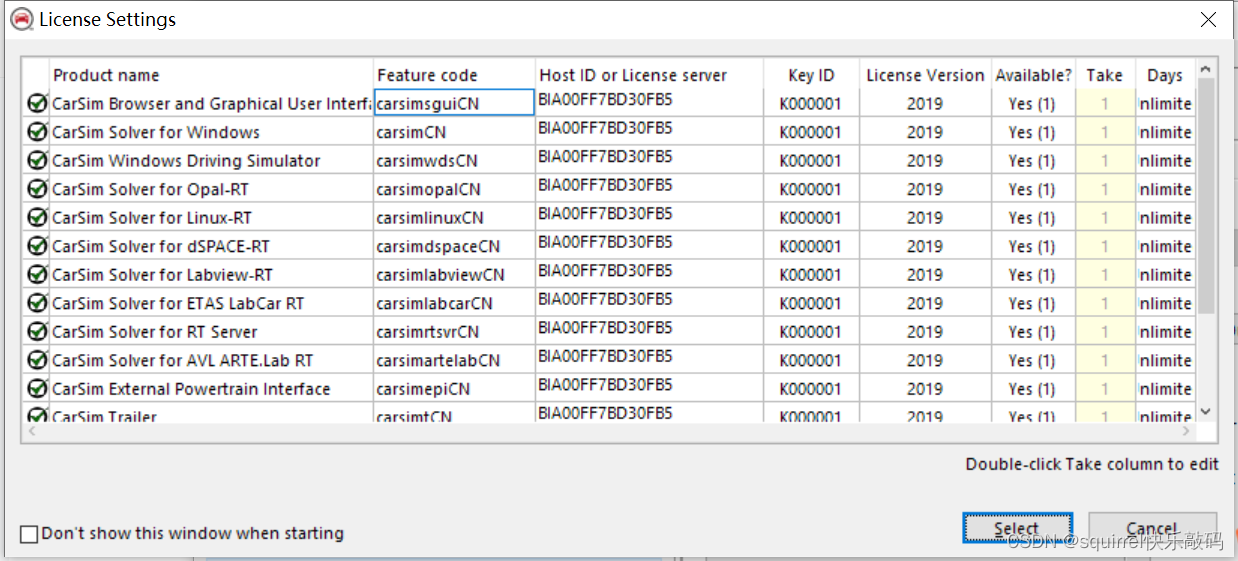Click the horizontal scrollbar left arrow
The width and height of the screenshot is (1238, 561).
tap(32, 431)
